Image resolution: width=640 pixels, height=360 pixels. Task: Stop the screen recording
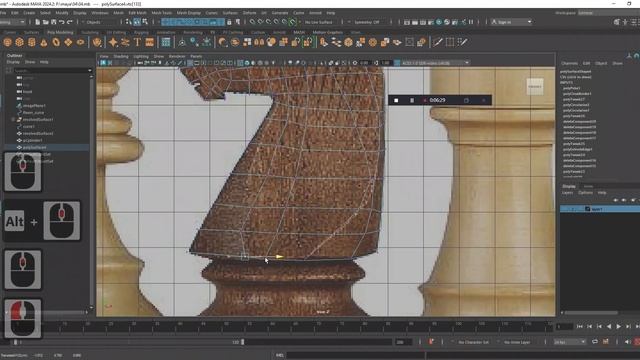[x=396, y=100]
